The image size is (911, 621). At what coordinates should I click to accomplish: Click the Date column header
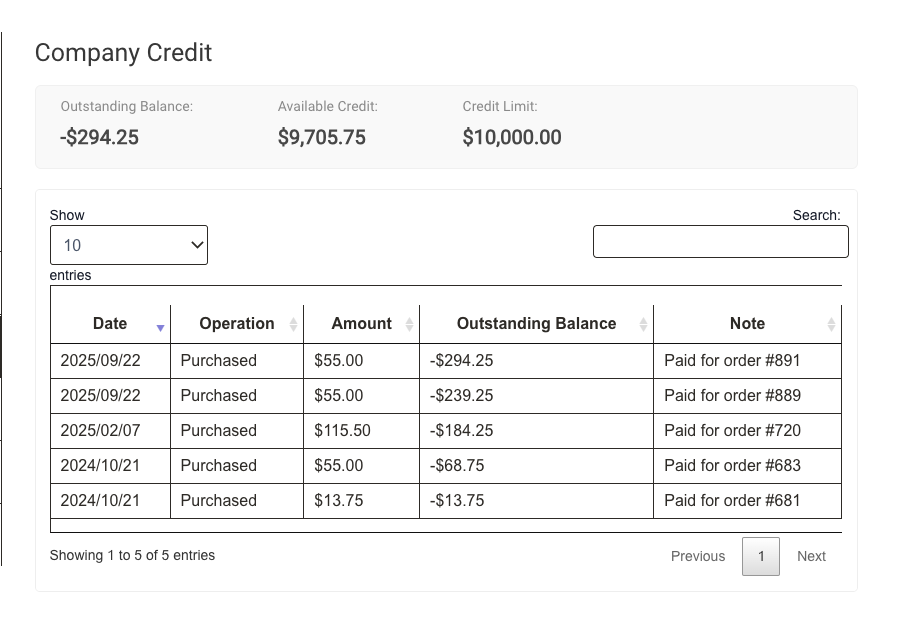[110, 324]
